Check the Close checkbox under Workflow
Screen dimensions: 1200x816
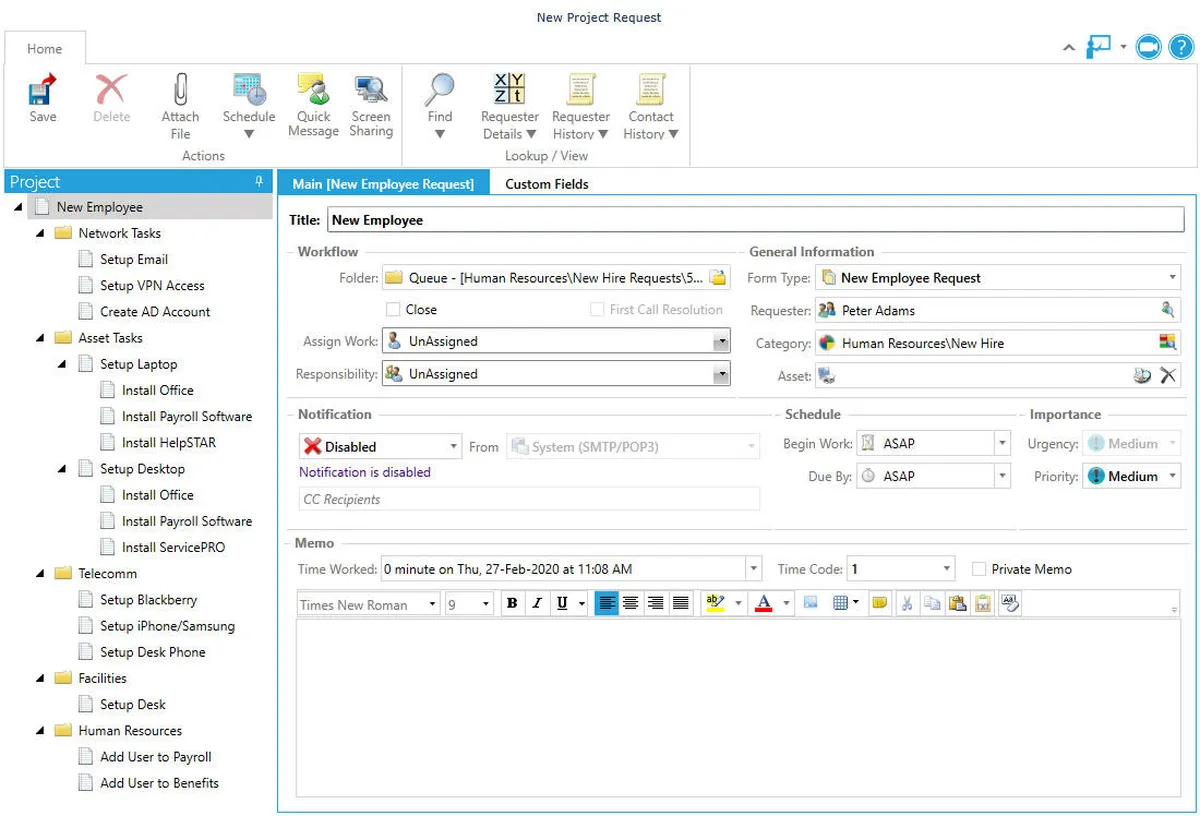[x=394, y=310]
